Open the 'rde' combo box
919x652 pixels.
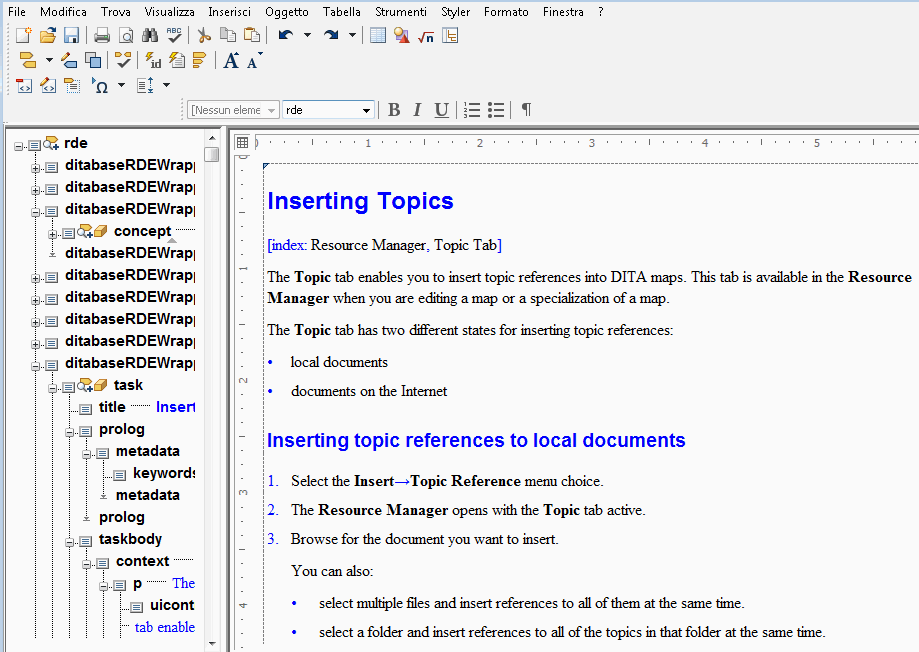click(x=328, y=110)
